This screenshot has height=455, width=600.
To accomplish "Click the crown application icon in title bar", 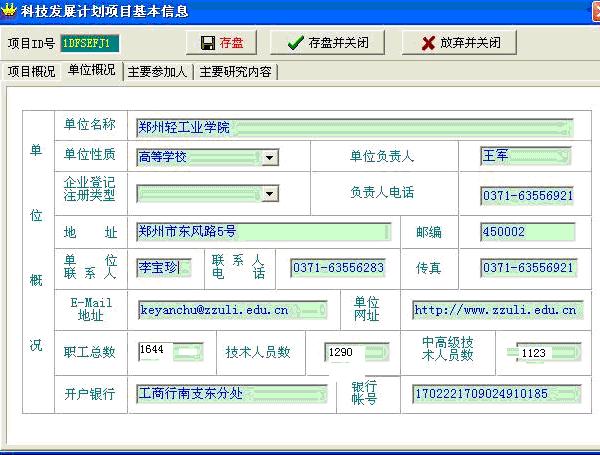I will pos(10,11).
